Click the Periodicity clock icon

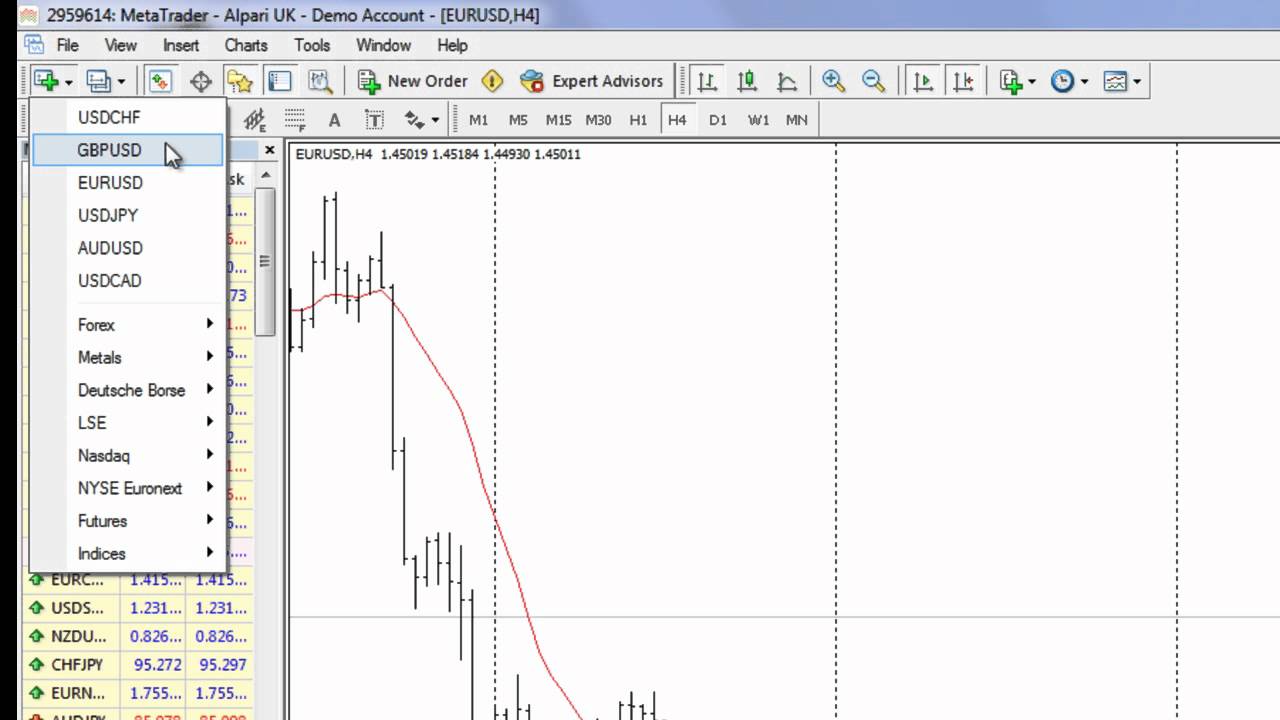tap(1062, 81)
